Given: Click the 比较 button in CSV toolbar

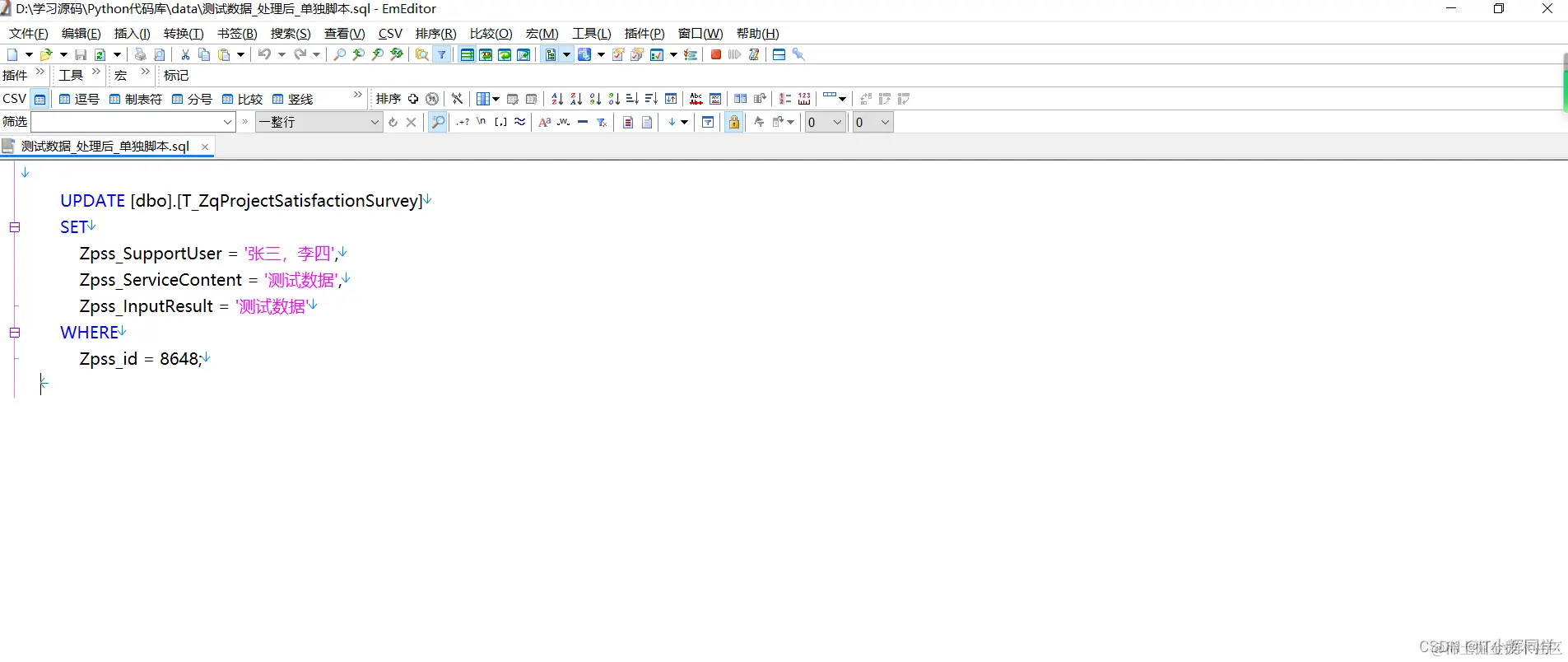Looking at the screenshot, I should [x=242, y=99].
